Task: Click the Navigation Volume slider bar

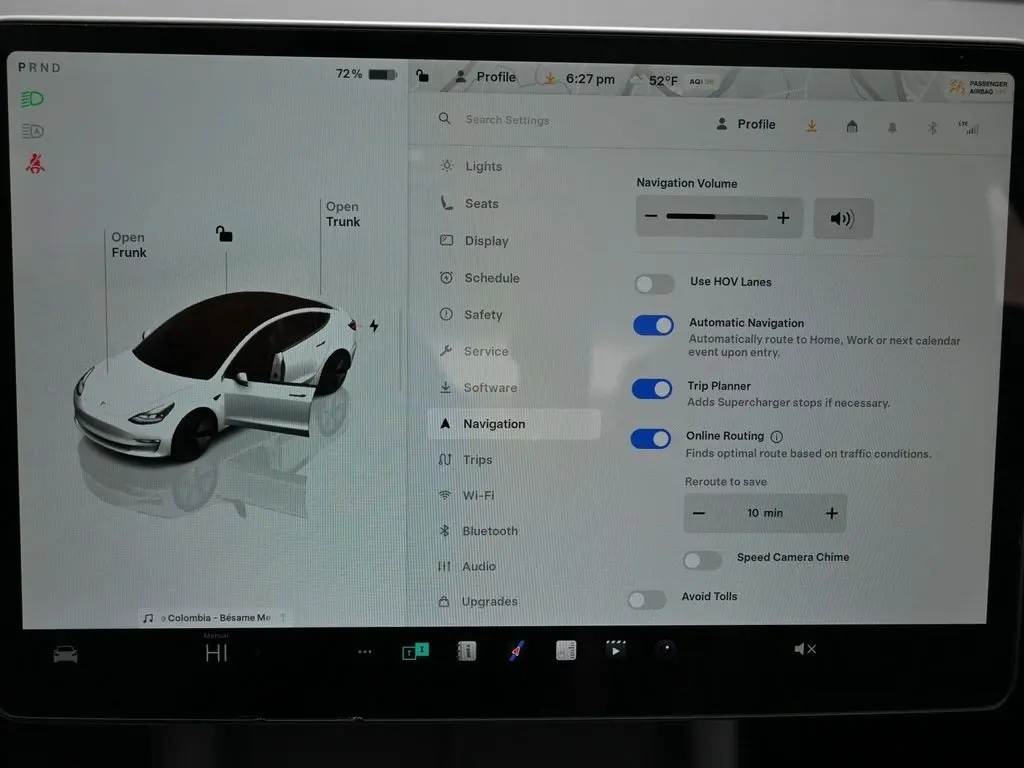Action: (716, 217)
